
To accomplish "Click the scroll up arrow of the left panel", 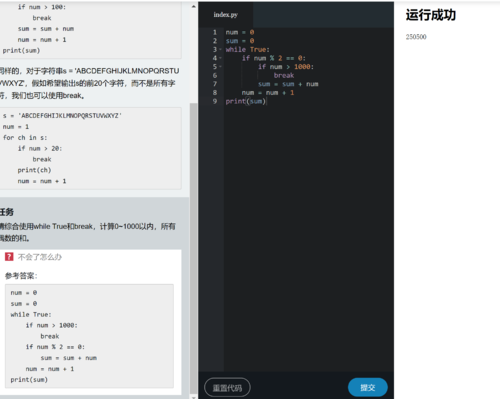I will (x=194, y=6).
